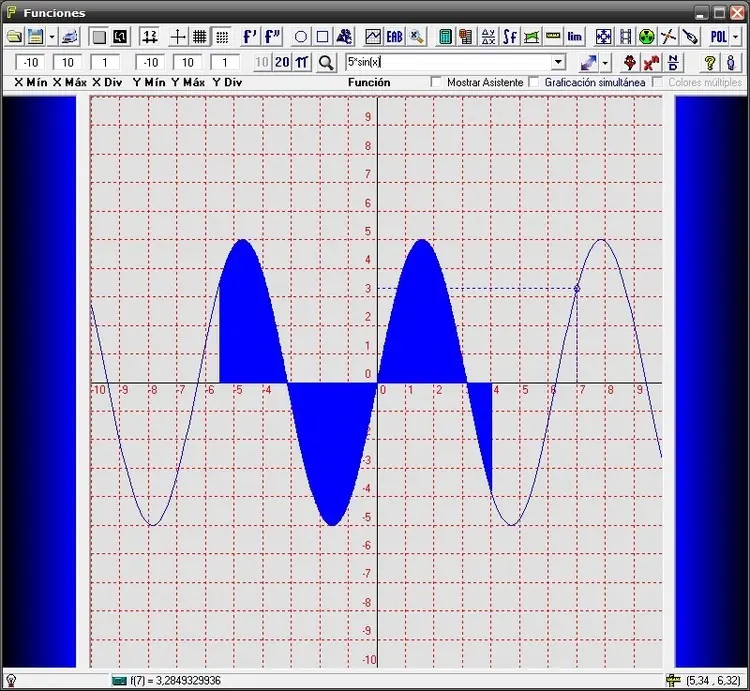Click the POL polar mode button
Image resolution: width=750 pixels, height=691 pixels.
tap(718, 36)
